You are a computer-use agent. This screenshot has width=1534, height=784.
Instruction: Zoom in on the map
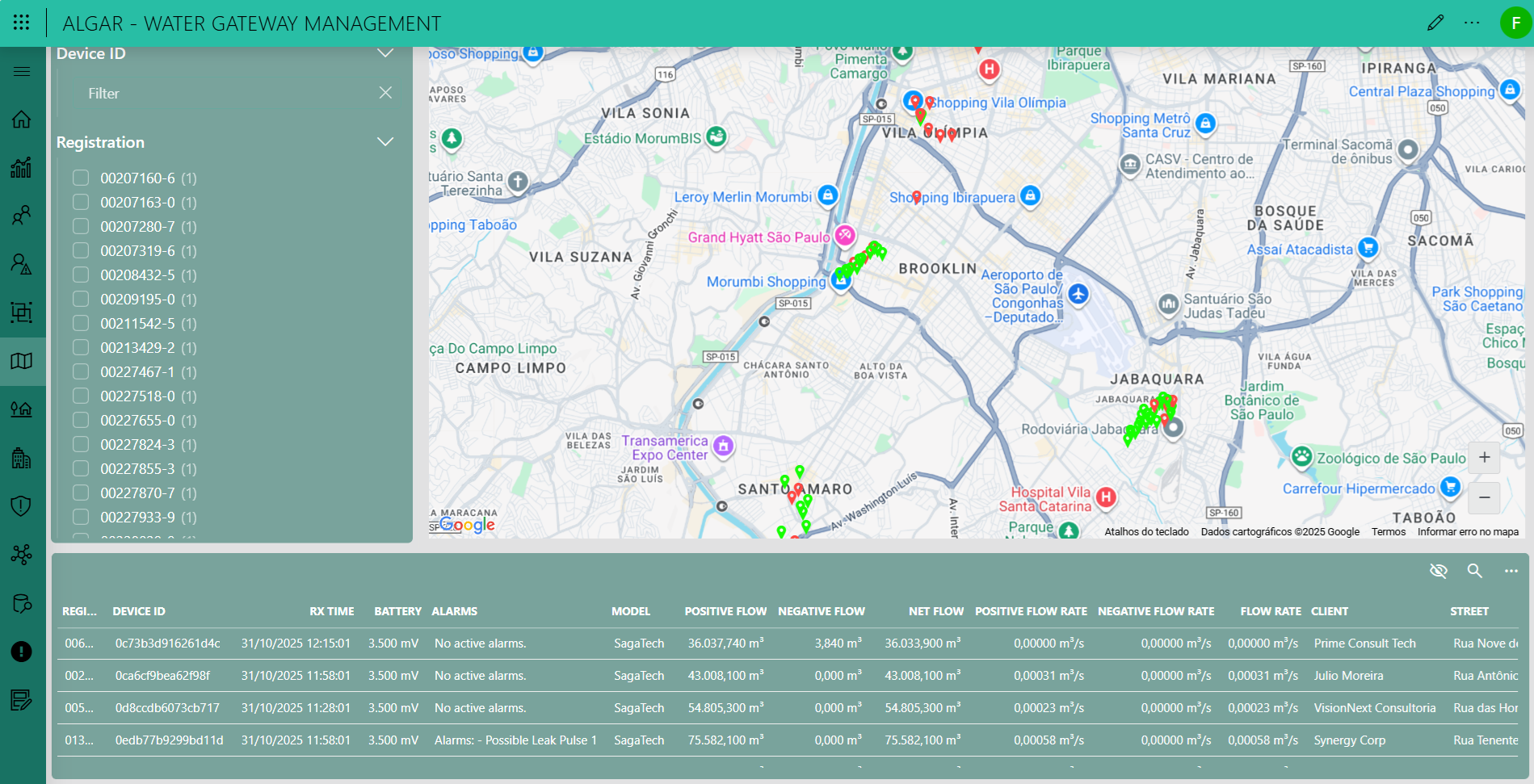(x=1484, y=458)
